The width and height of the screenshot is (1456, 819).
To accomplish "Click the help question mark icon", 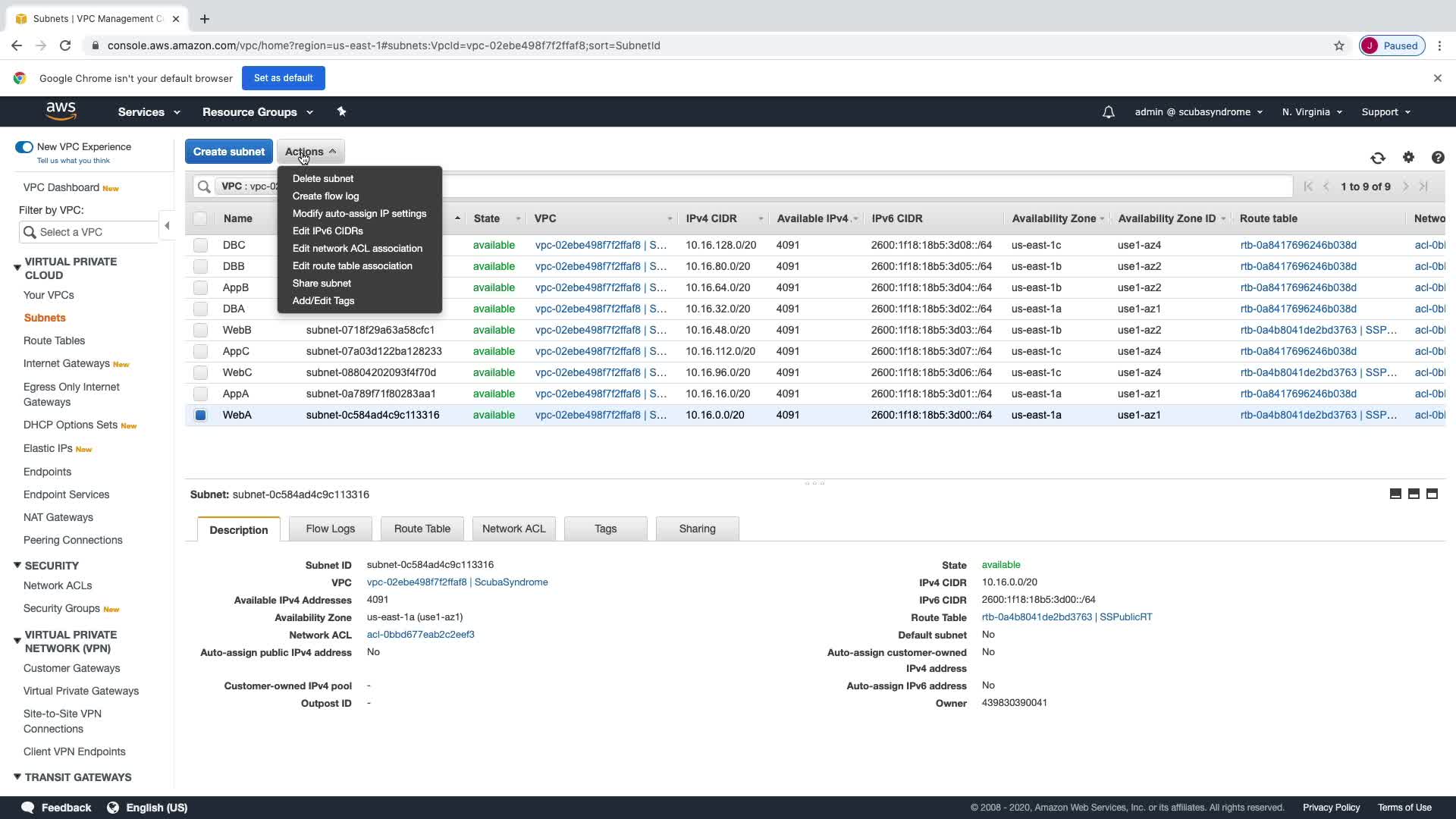I will pos(1438,158).
